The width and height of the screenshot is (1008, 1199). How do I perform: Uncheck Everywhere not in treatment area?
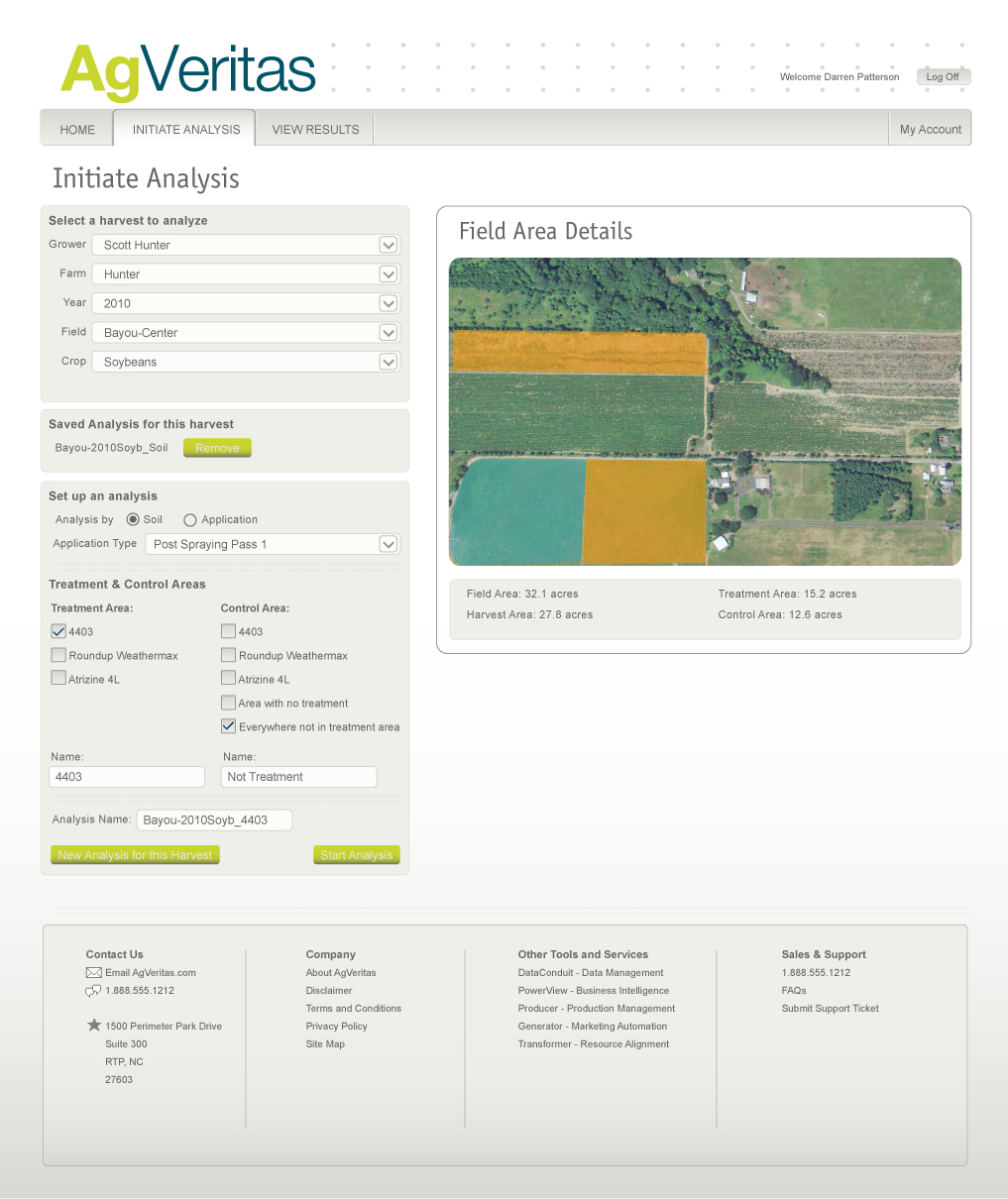point(228,726)
